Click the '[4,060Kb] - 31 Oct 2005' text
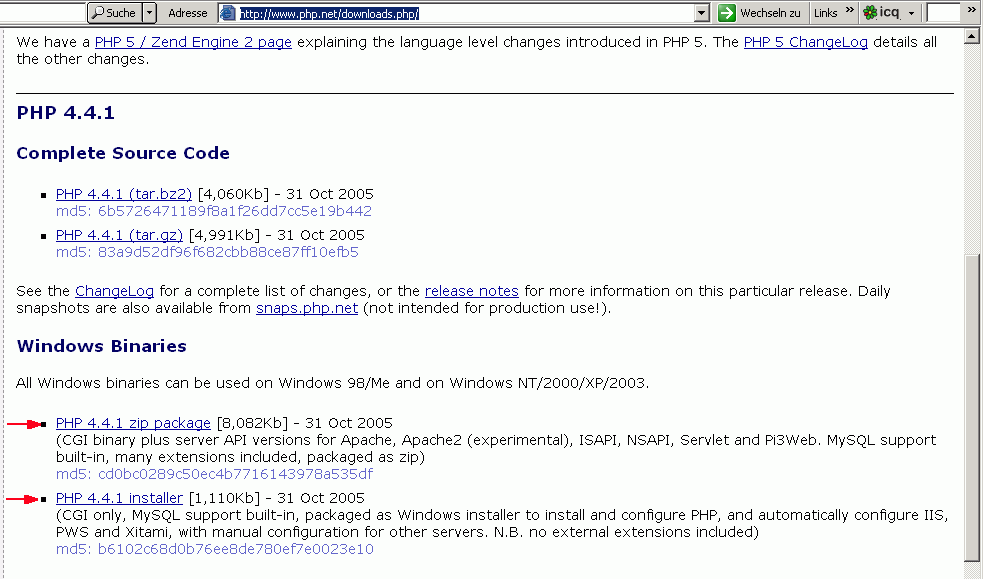The width and height of the screenshot is (983, 579). pos(285,194)
